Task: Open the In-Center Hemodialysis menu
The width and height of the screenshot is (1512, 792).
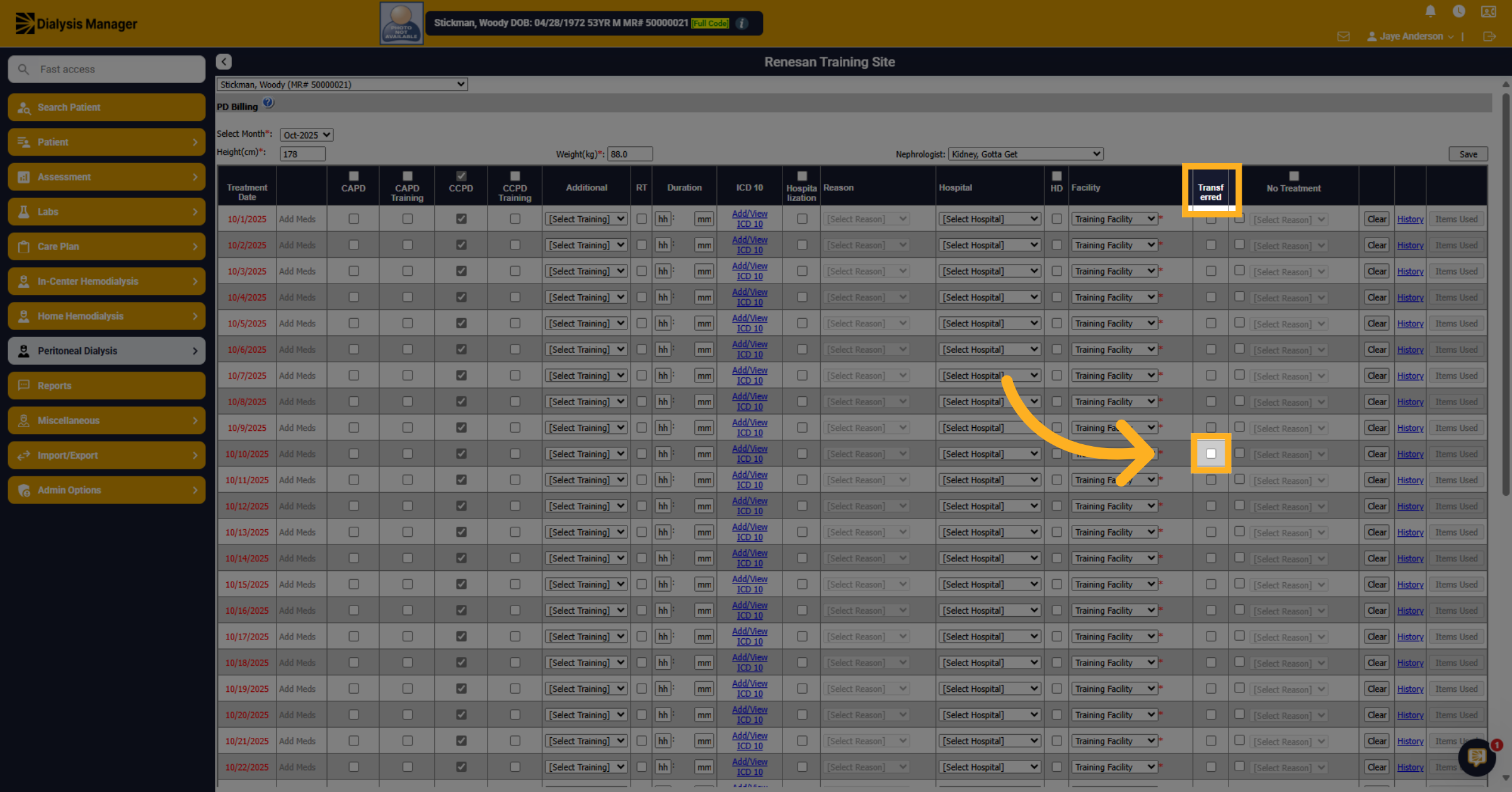Action: coord(106,282)
